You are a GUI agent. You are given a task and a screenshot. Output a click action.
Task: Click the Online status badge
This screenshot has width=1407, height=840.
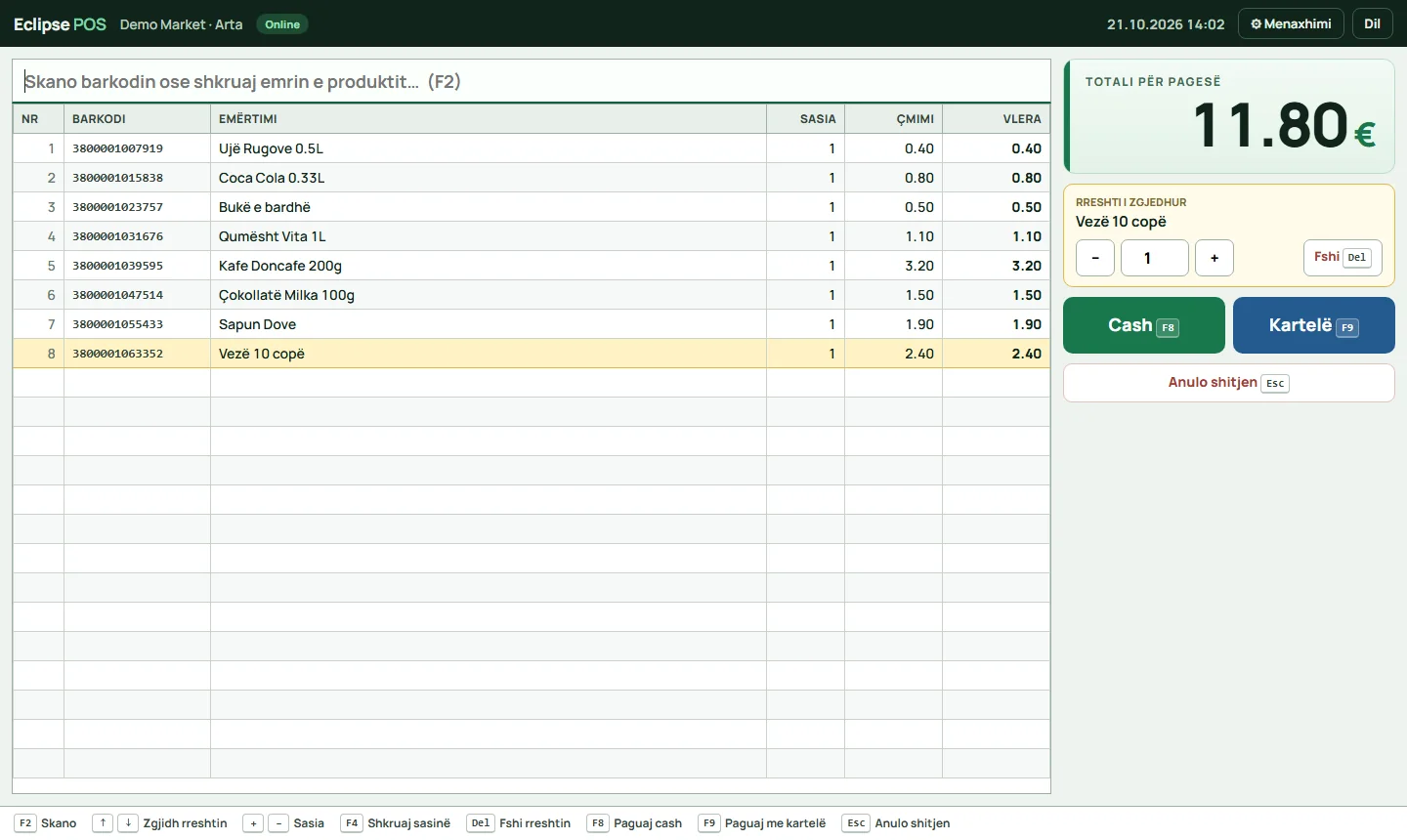(282, 24)
